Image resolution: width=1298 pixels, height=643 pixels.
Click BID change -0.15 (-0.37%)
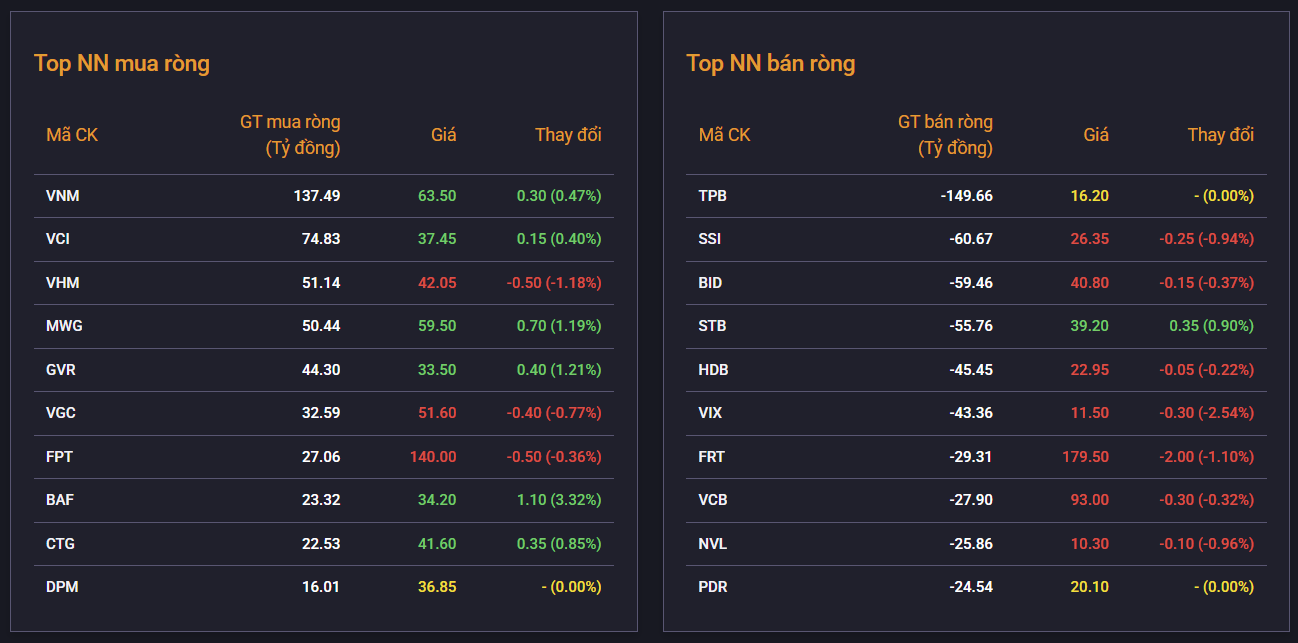(x=1206, y=283)
